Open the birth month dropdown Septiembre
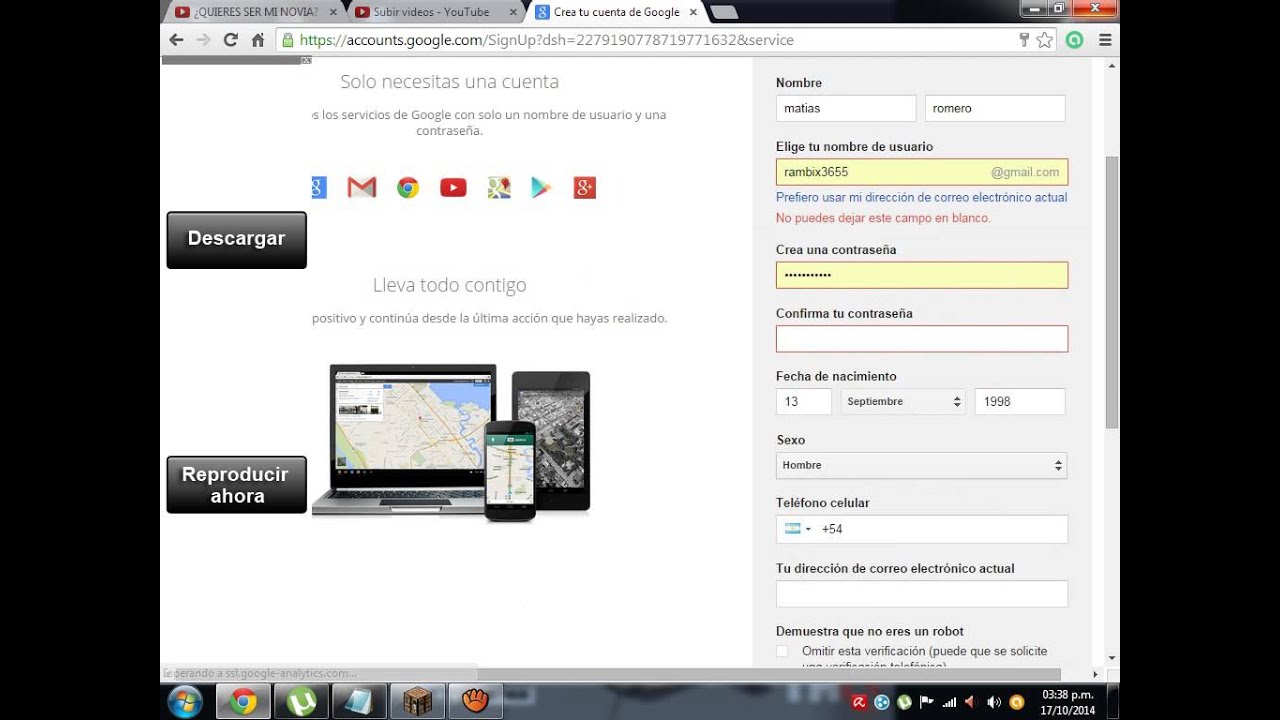The image size is (1280, 720). pos(903,402)
